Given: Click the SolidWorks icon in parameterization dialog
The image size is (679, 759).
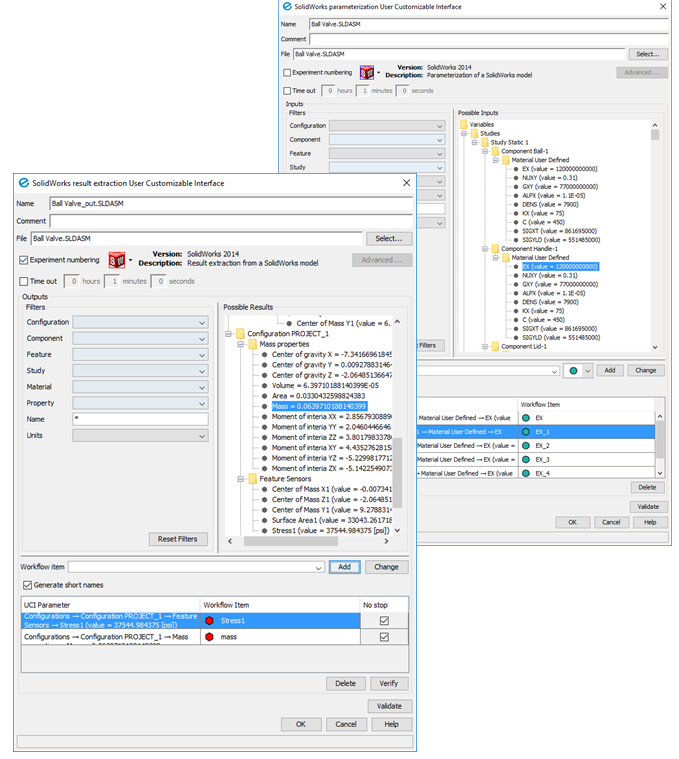Looking at the screenshot, I should 367,72.
